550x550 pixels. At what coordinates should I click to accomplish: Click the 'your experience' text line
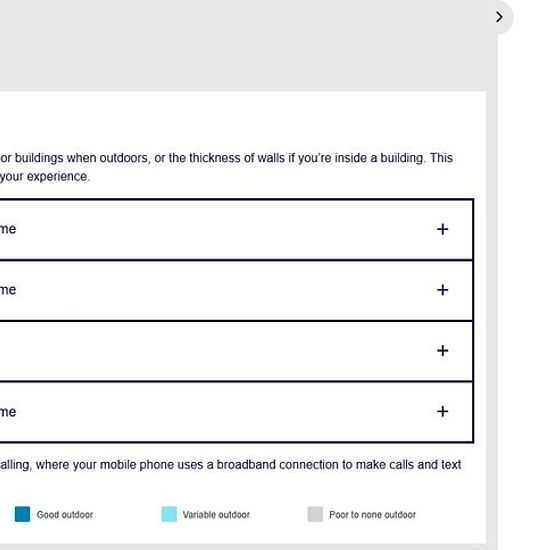pyautogui.click(x=45, y=176)
